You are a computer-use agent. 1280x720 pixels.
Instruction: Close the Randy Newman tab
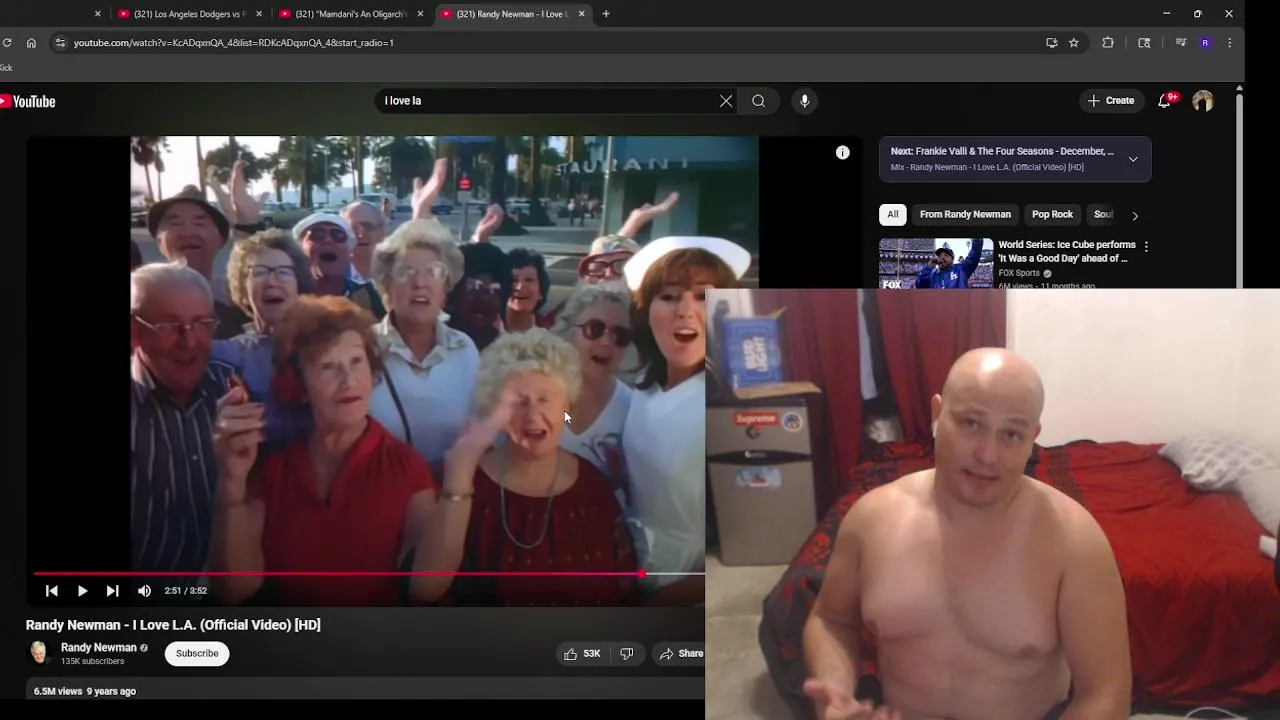click(581, 14)
